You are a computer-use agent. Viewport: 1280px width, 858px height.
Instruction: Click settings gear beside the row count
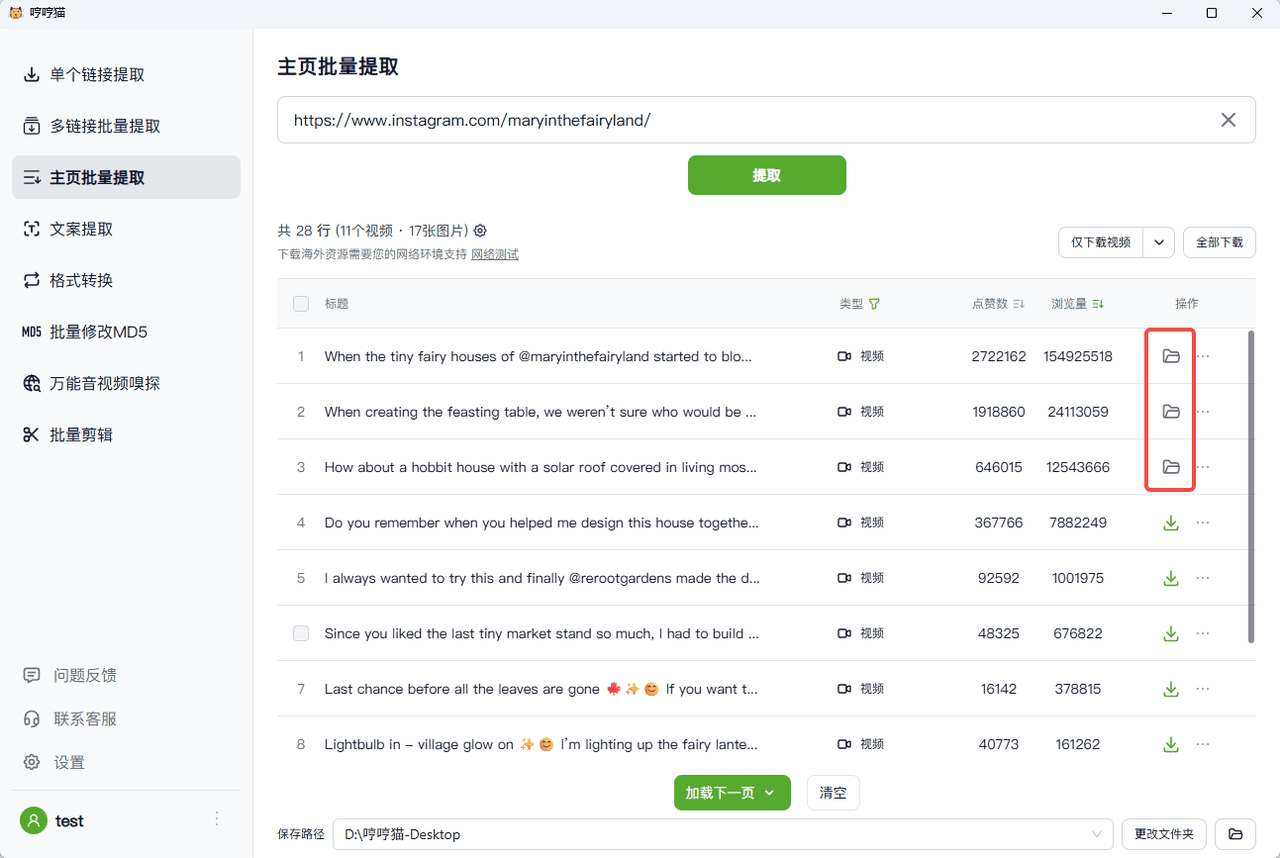point(480,231)
